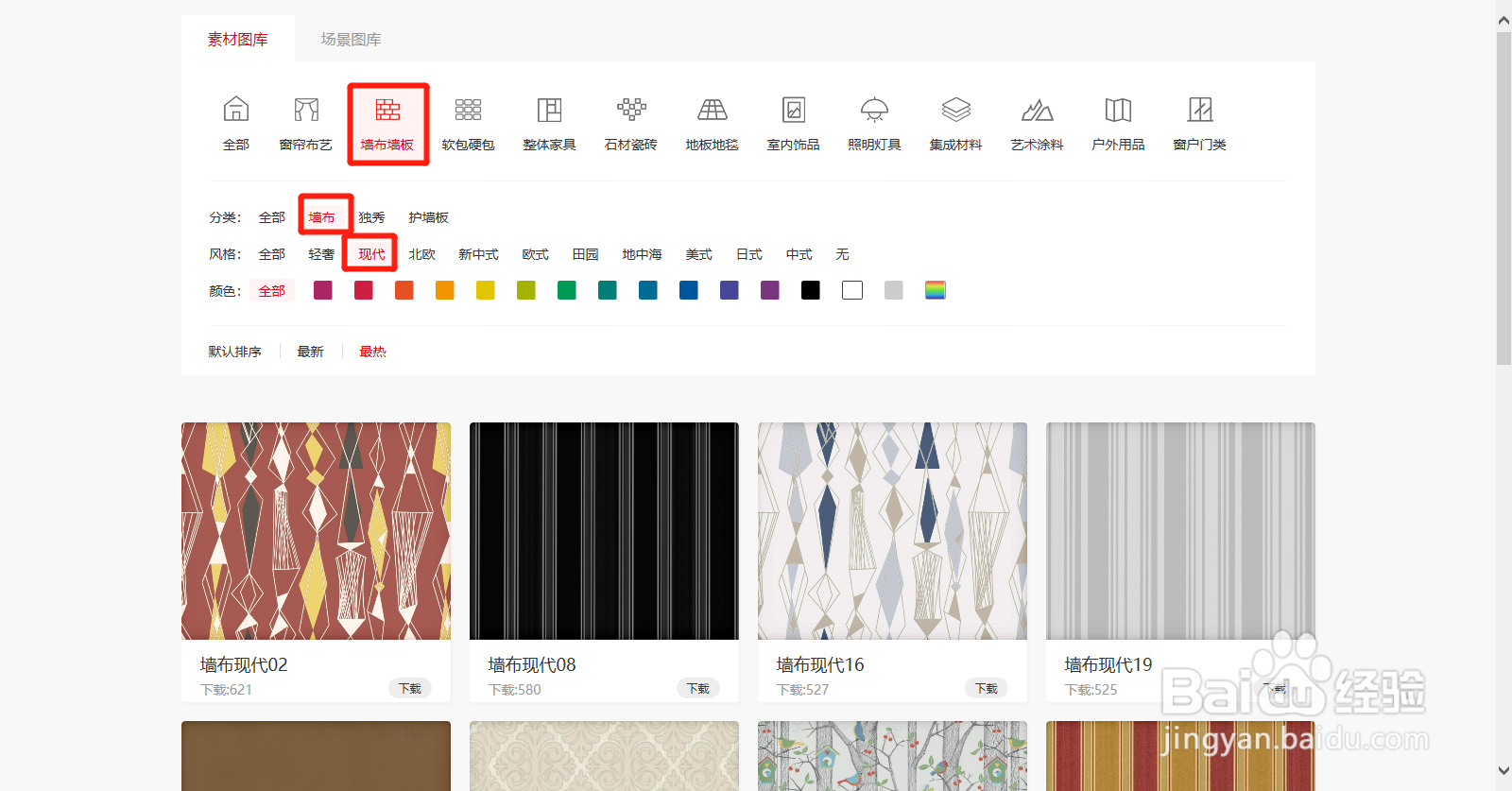Filter by 独秀 classification
The width and height of the screenshot is (1512, 791).
tap(372, 217)
